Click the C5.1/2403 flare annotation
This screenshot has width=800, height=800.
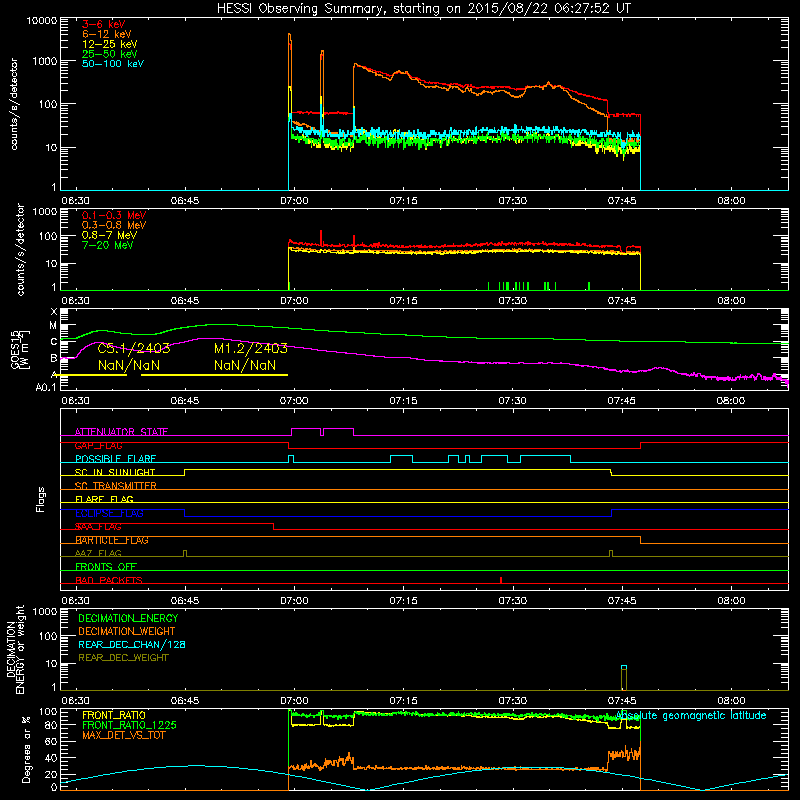[134, 348]
